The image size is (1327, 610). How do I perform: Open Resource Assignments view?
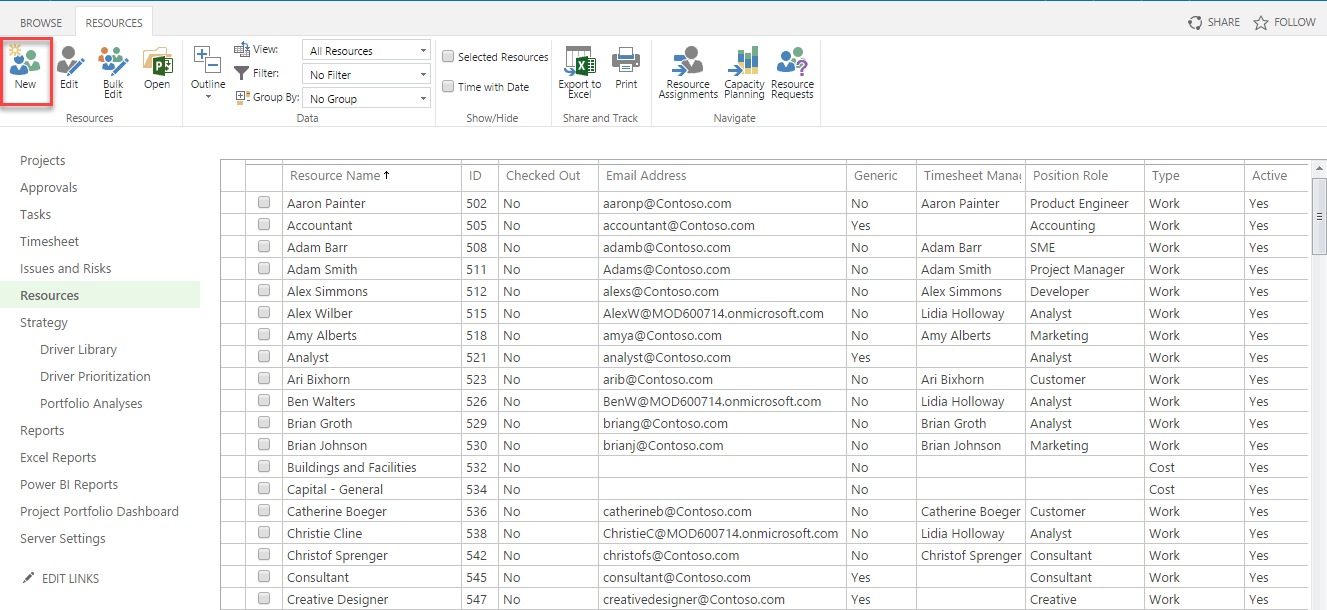click(688, 74)
